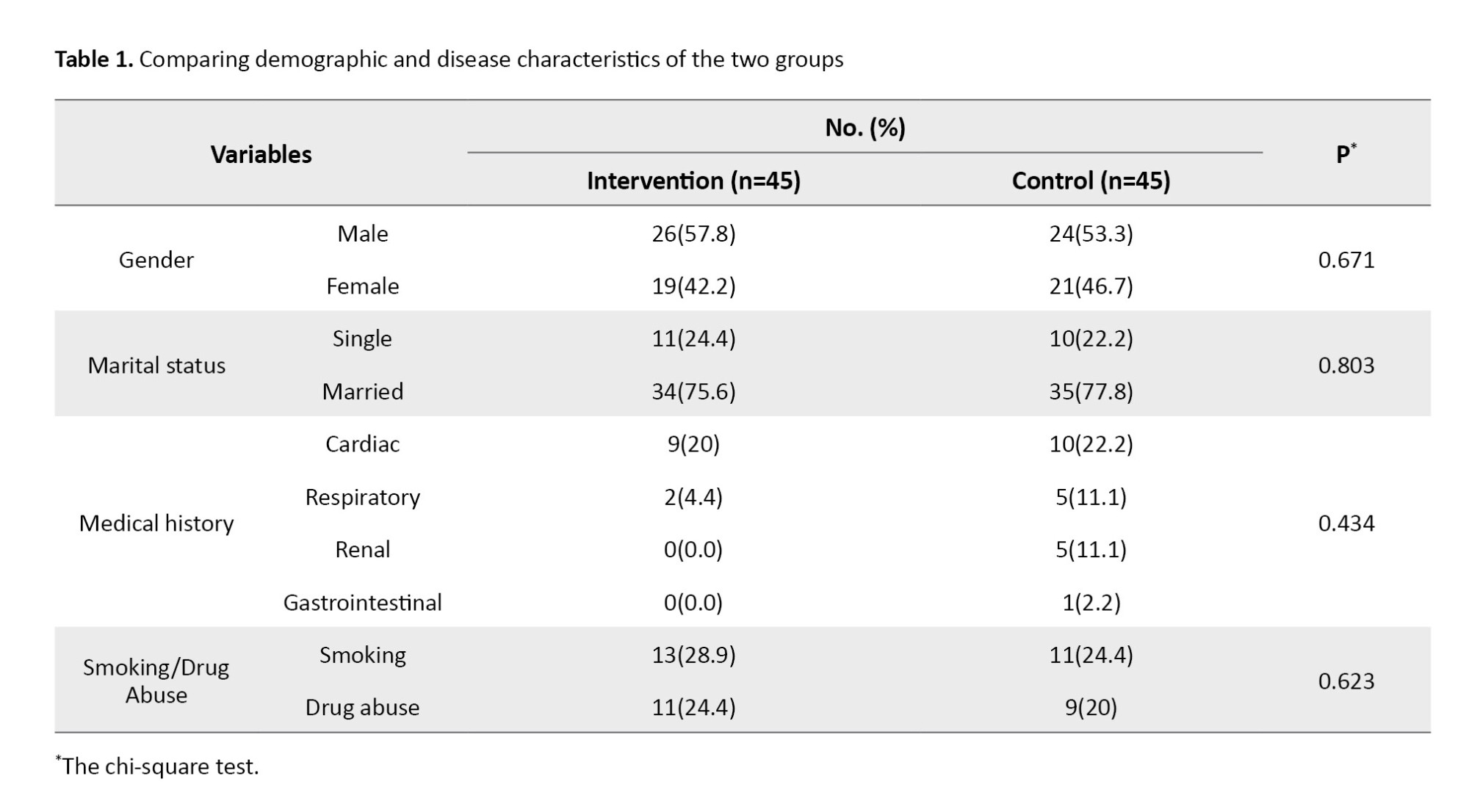Viewport: 1469px width, 812px height.
Task: Click the Gastrointestinal control value 1(2.2)
Action: click(1091, 603)
